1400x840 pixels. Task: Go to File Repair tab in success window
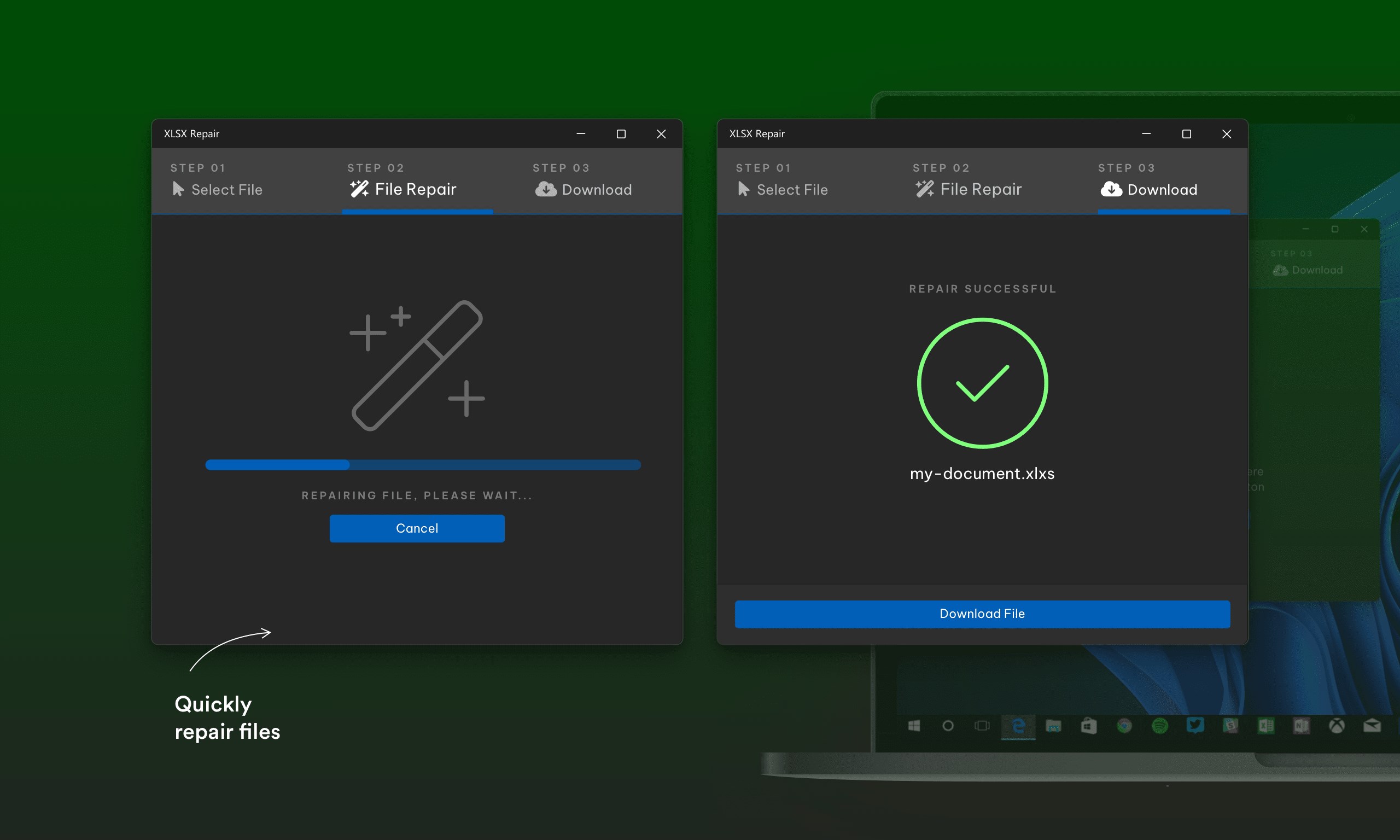(x=968, y=189)
